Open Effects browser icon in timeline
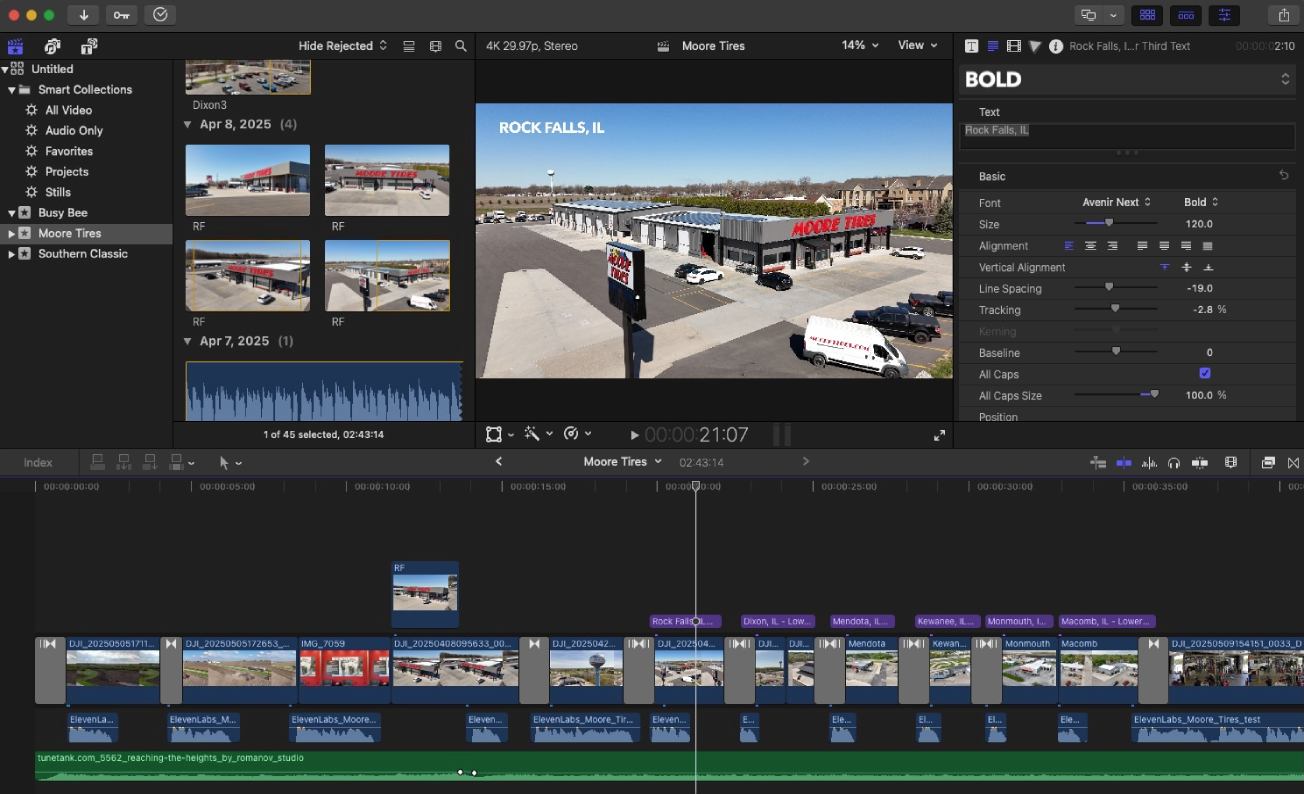Viewport: 1304px width, 794px height. click(x=1268, y=463)
